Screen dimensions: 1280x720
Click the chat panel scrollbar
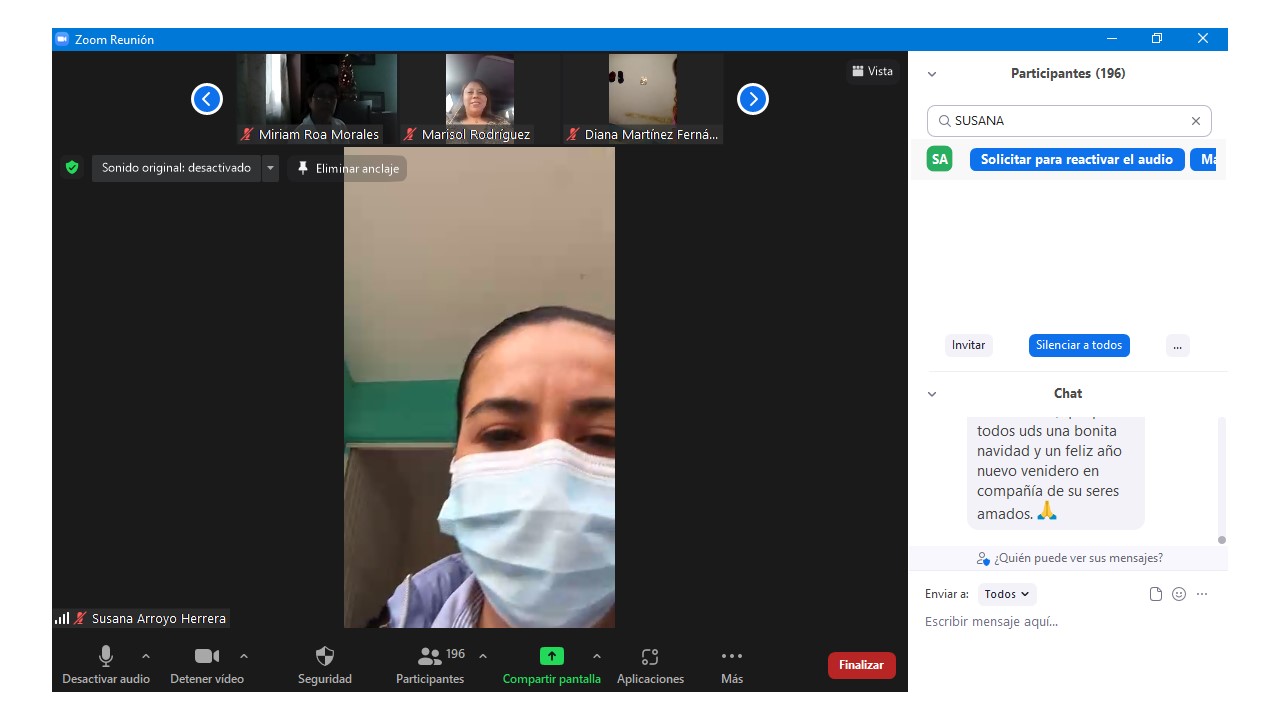click(x=1221, y=480)
